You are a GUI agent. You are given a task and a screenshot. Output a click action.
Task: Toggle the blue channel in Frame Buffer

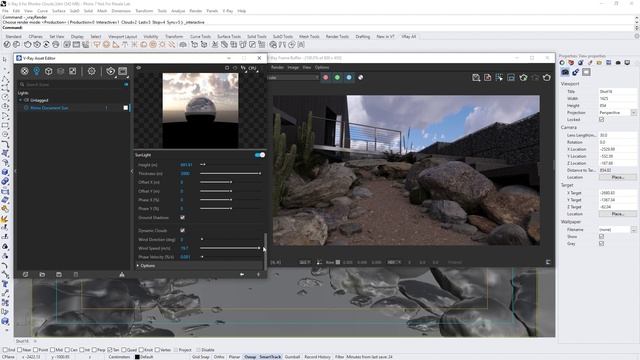point(349,77)
